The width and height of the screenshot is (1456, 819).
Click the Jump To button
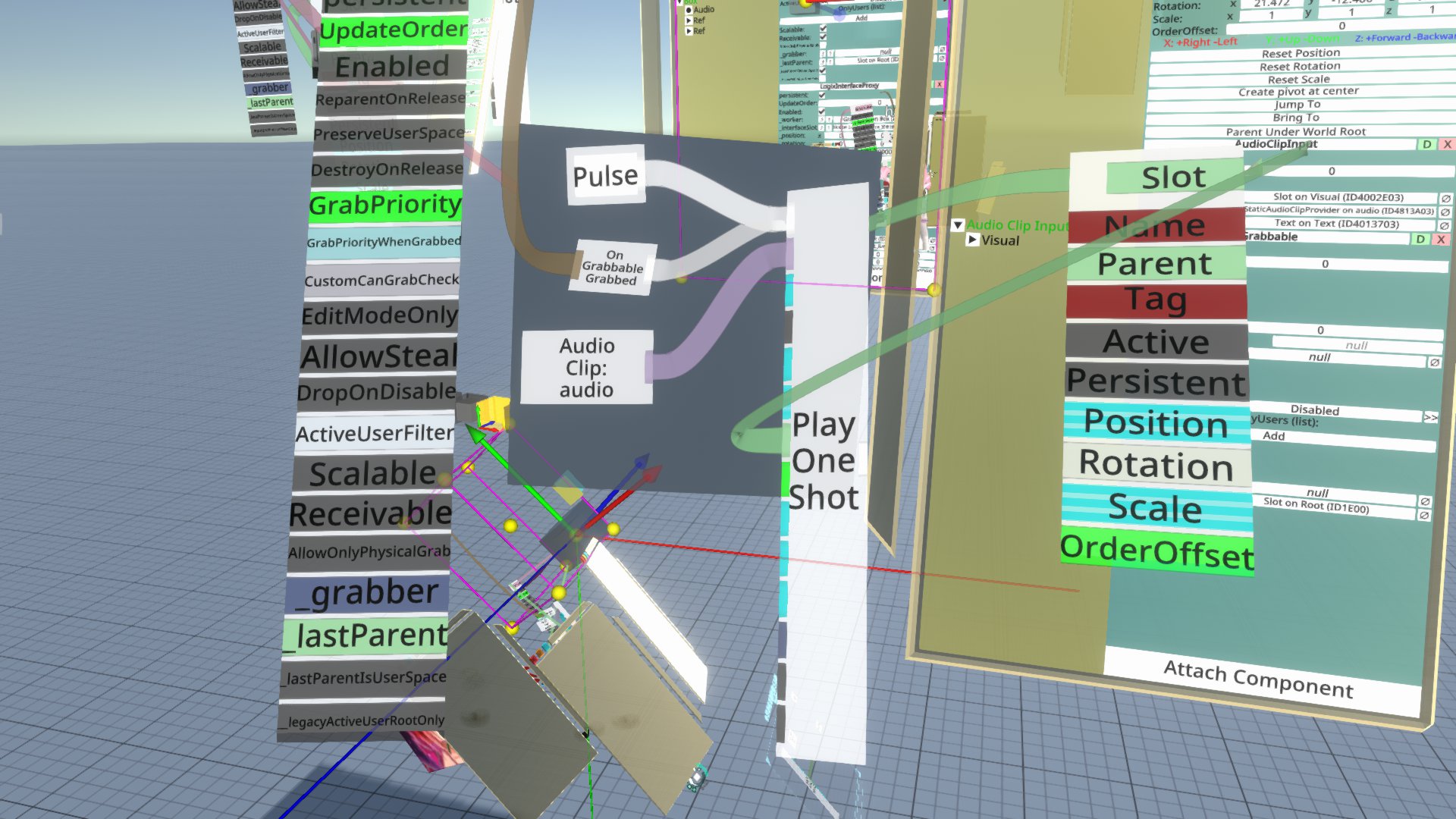point(1298,104)
